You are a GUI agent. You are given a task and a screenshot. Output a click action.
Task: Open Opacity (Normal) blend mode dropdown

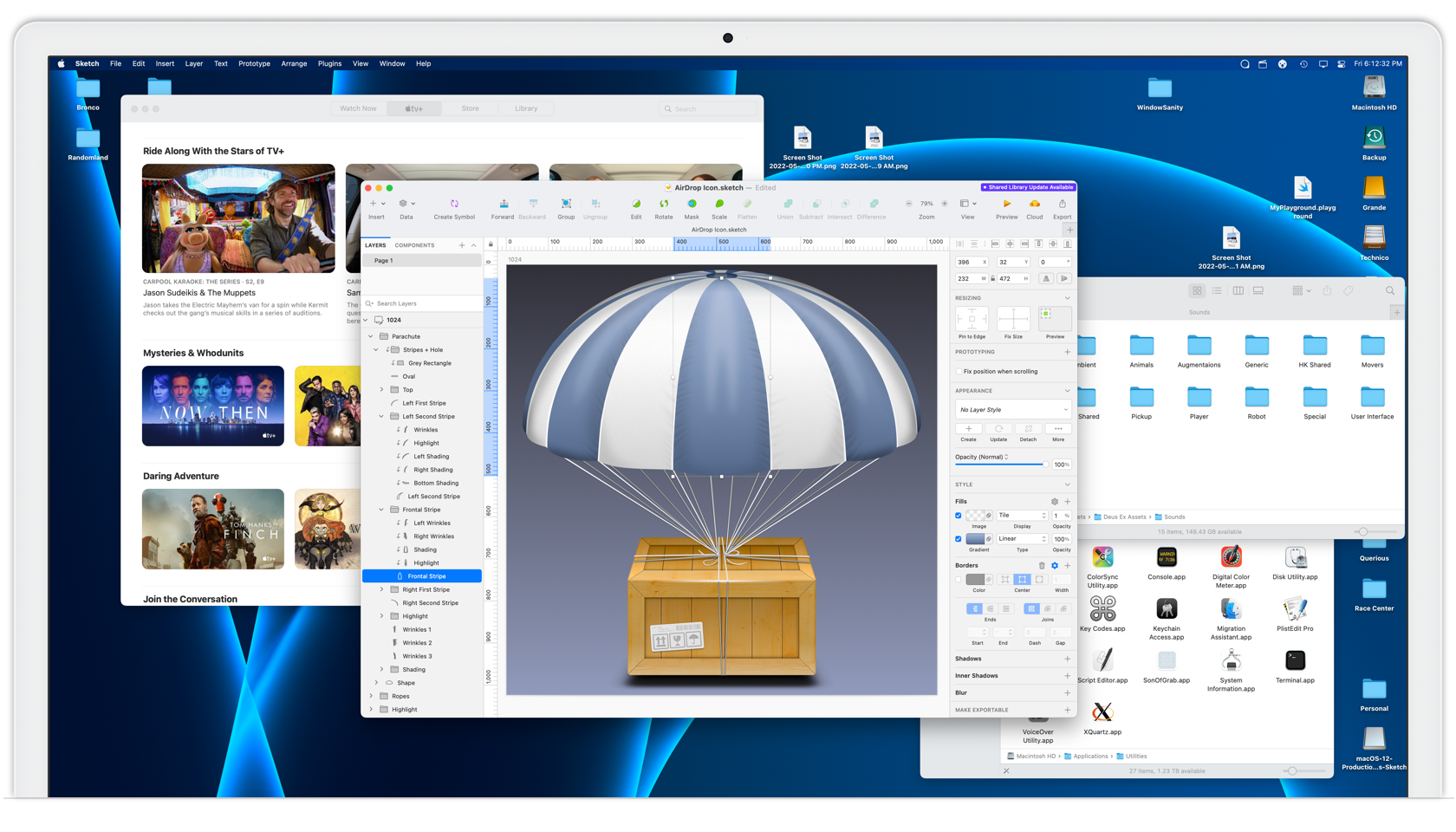(983, 457)
